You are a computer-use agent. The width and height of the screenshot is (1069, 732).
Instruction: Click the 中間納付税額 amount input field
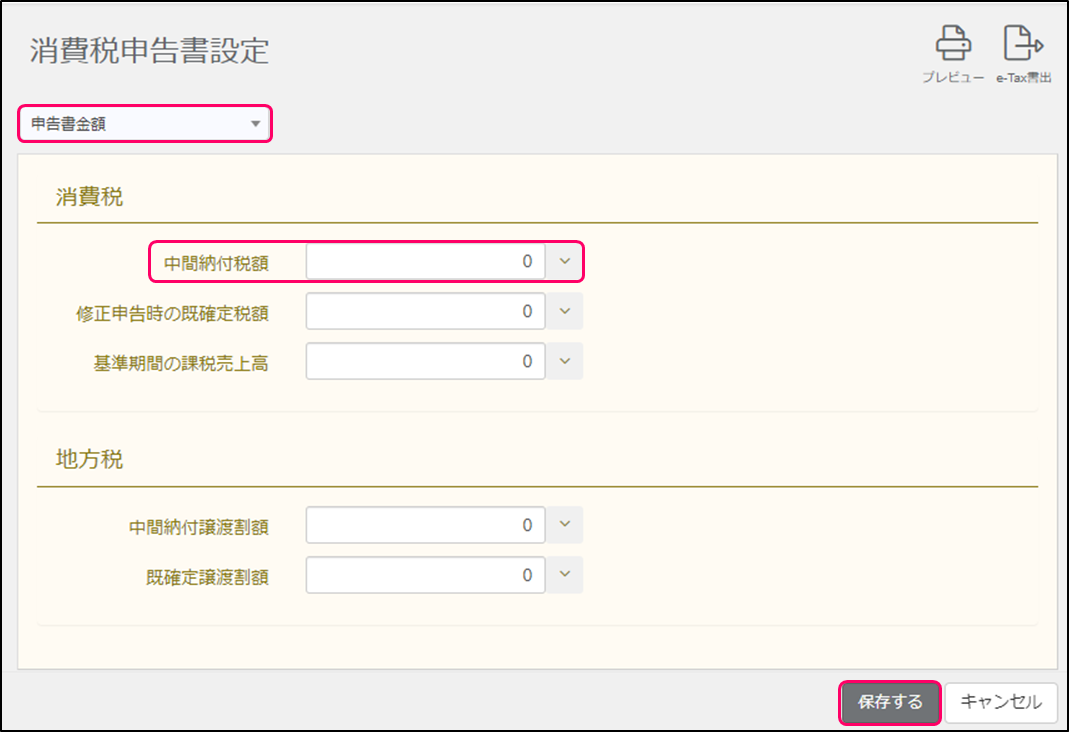pos(426,262)
